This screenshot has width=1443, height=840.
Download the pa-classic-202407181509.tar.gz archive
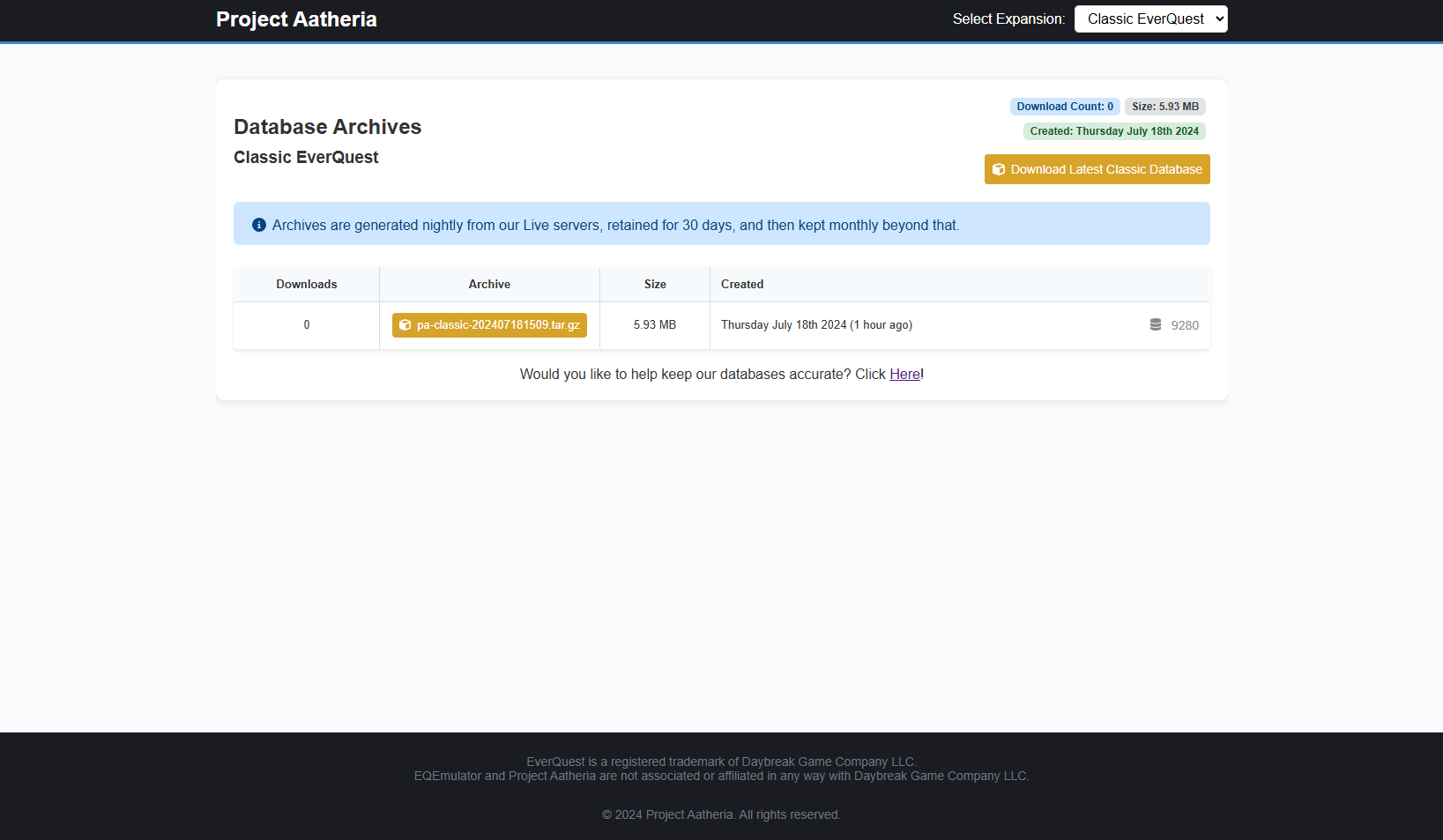click(x=489, y=325)
